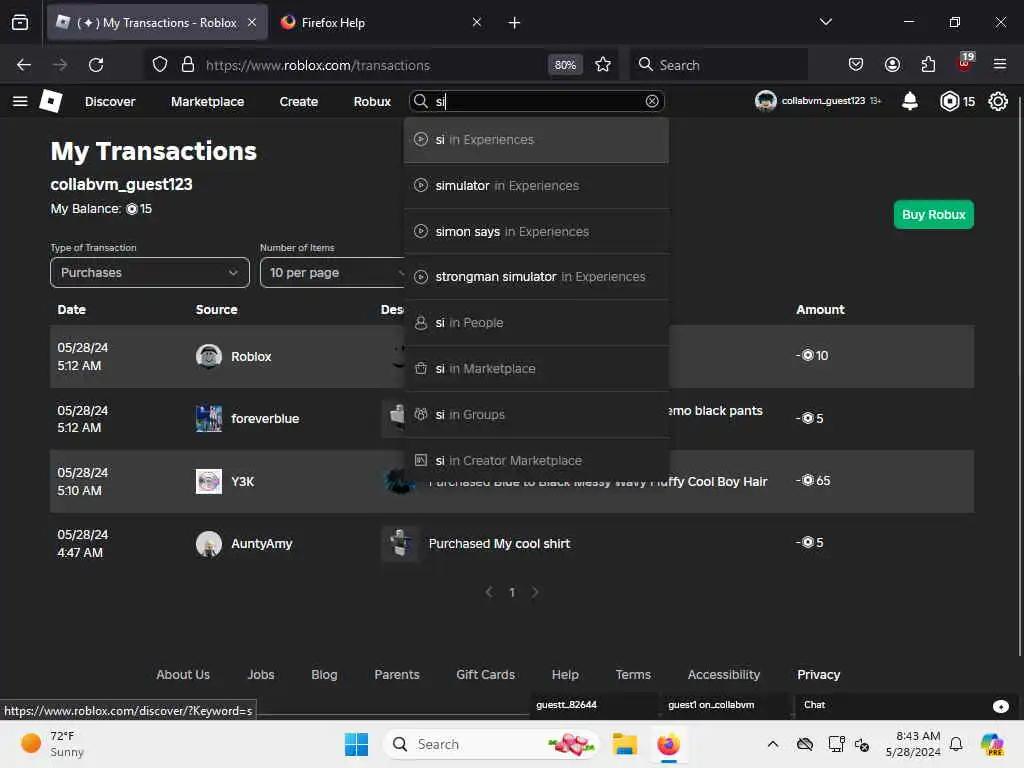
Task: Open Firefox View in tab bar
Action: point(20,23)
